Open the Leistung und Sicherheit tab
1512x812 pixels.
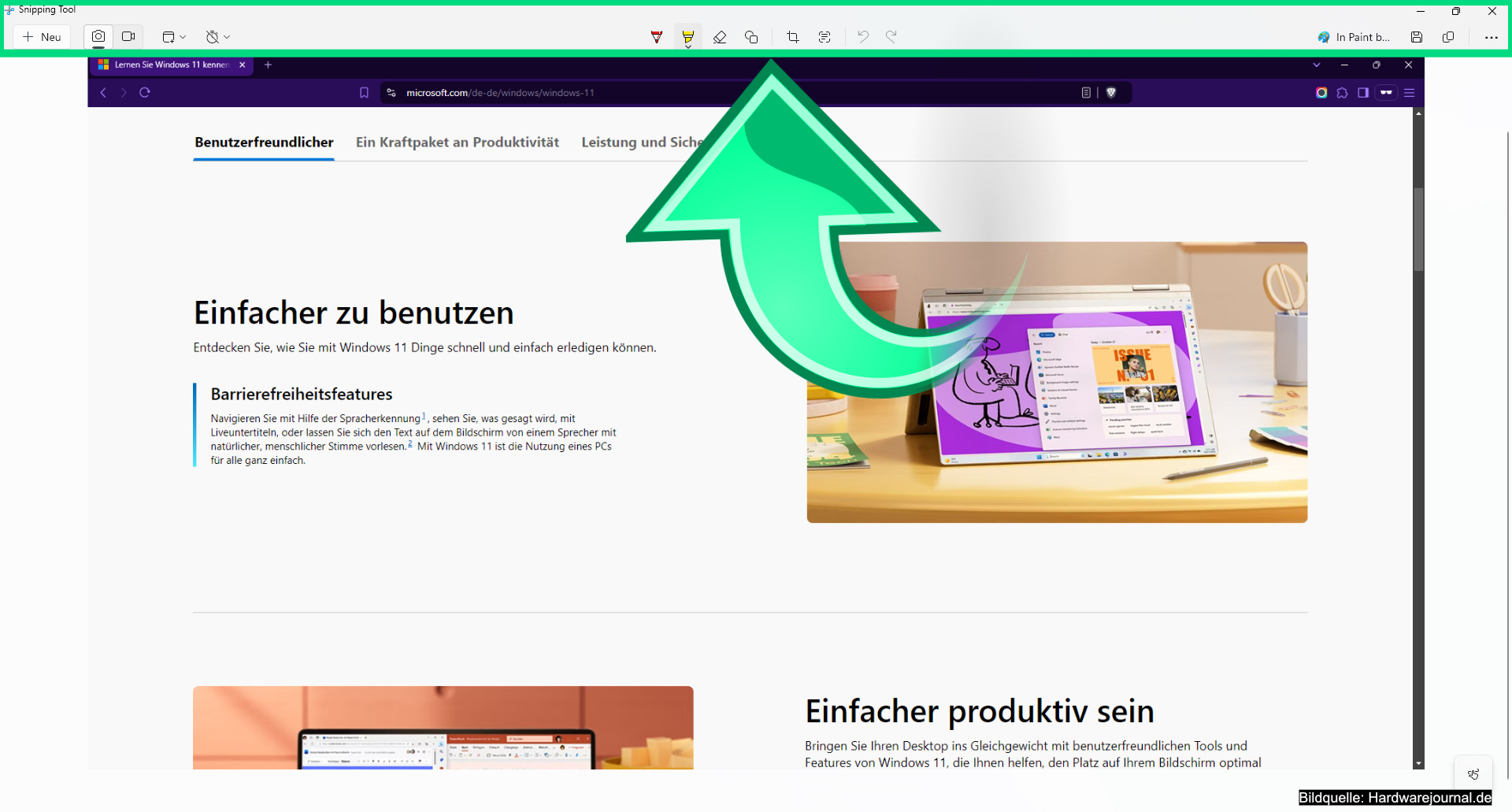click(x=642, y=143)
